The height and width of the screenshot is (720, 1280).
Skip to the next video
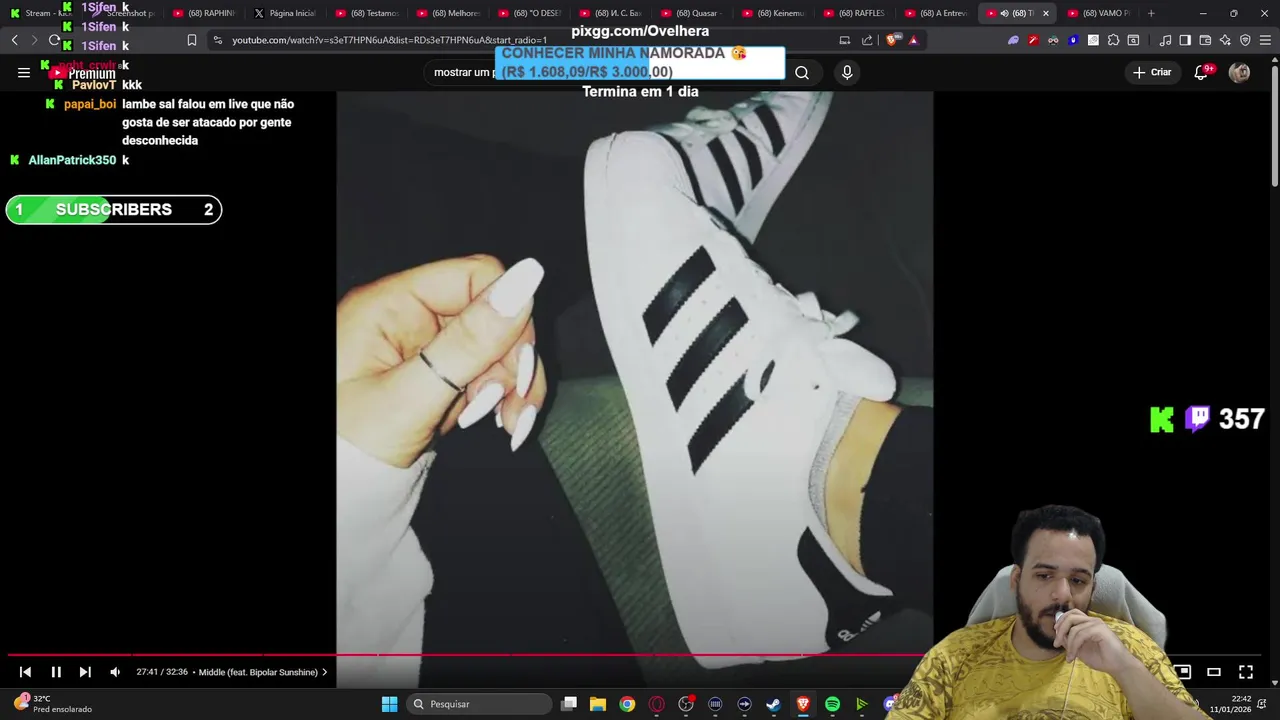[85, 672]
